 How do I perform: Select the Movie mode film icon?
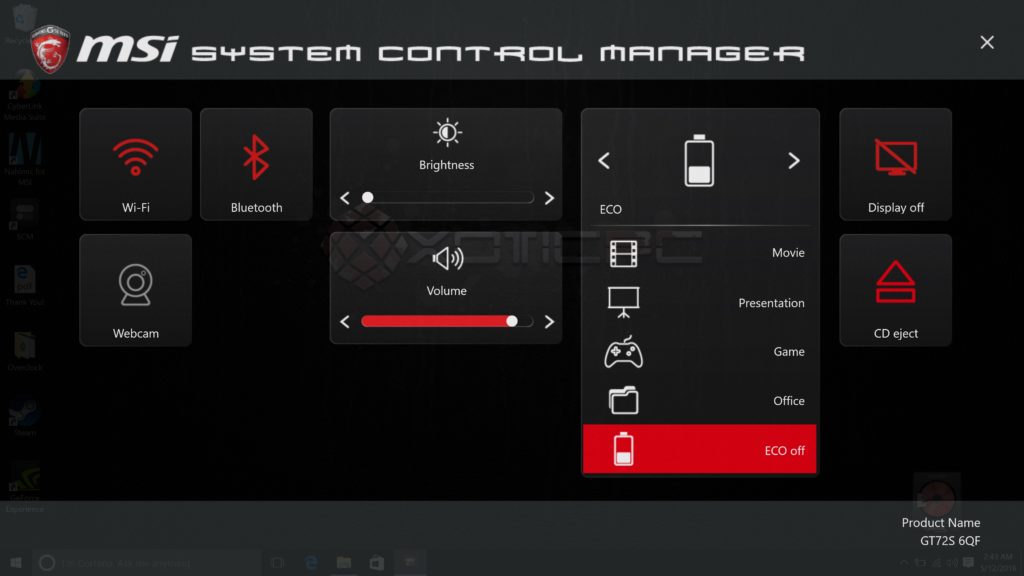point(624,253)
